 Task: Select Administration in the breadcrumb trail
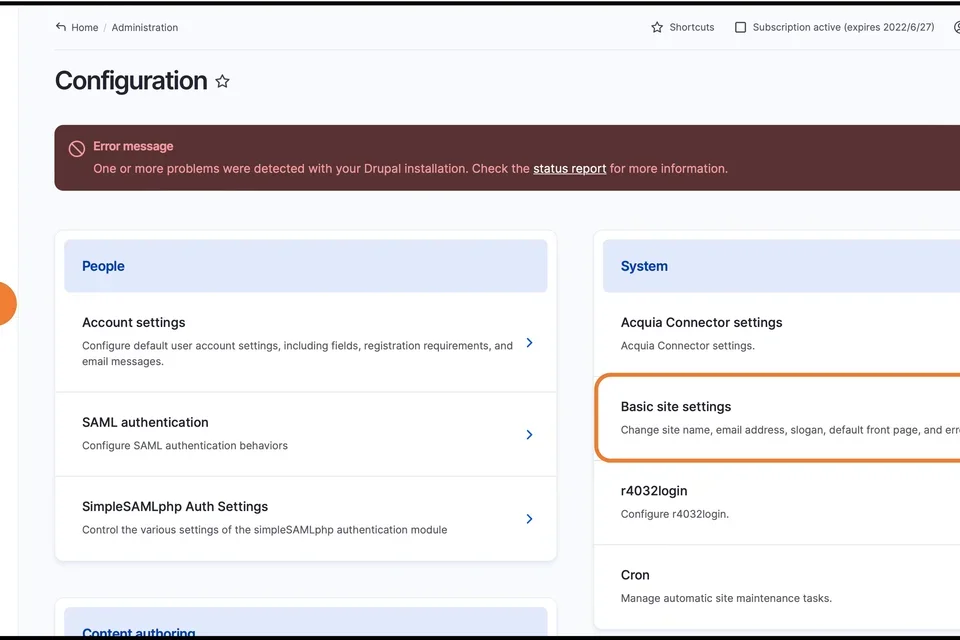[x=145, y=27]
